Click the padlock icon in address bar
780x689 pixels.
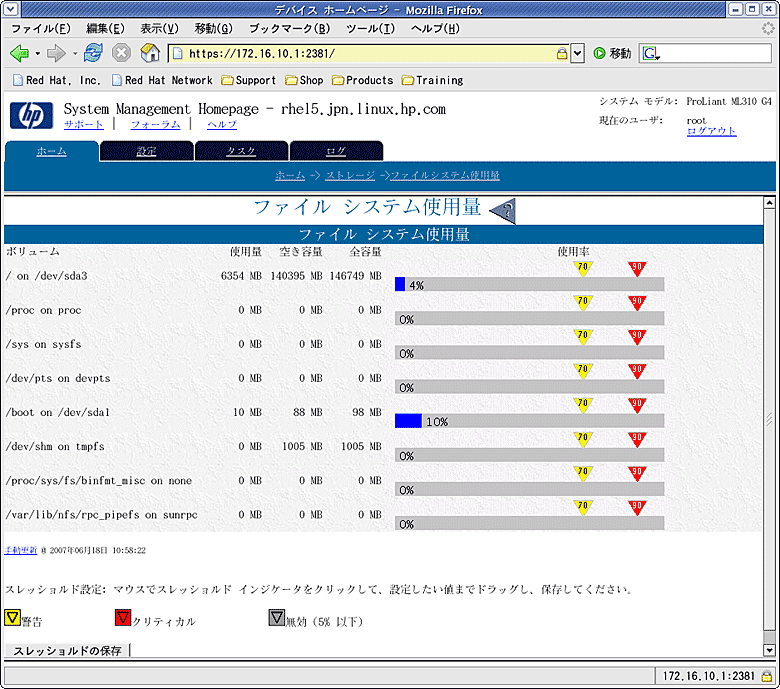point(562,53)
